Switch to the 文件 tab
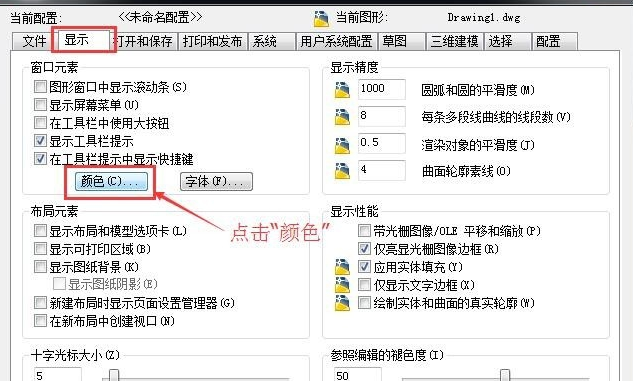Image resolution: width=633 pixels, height=381 pixels. click(34, 41)
